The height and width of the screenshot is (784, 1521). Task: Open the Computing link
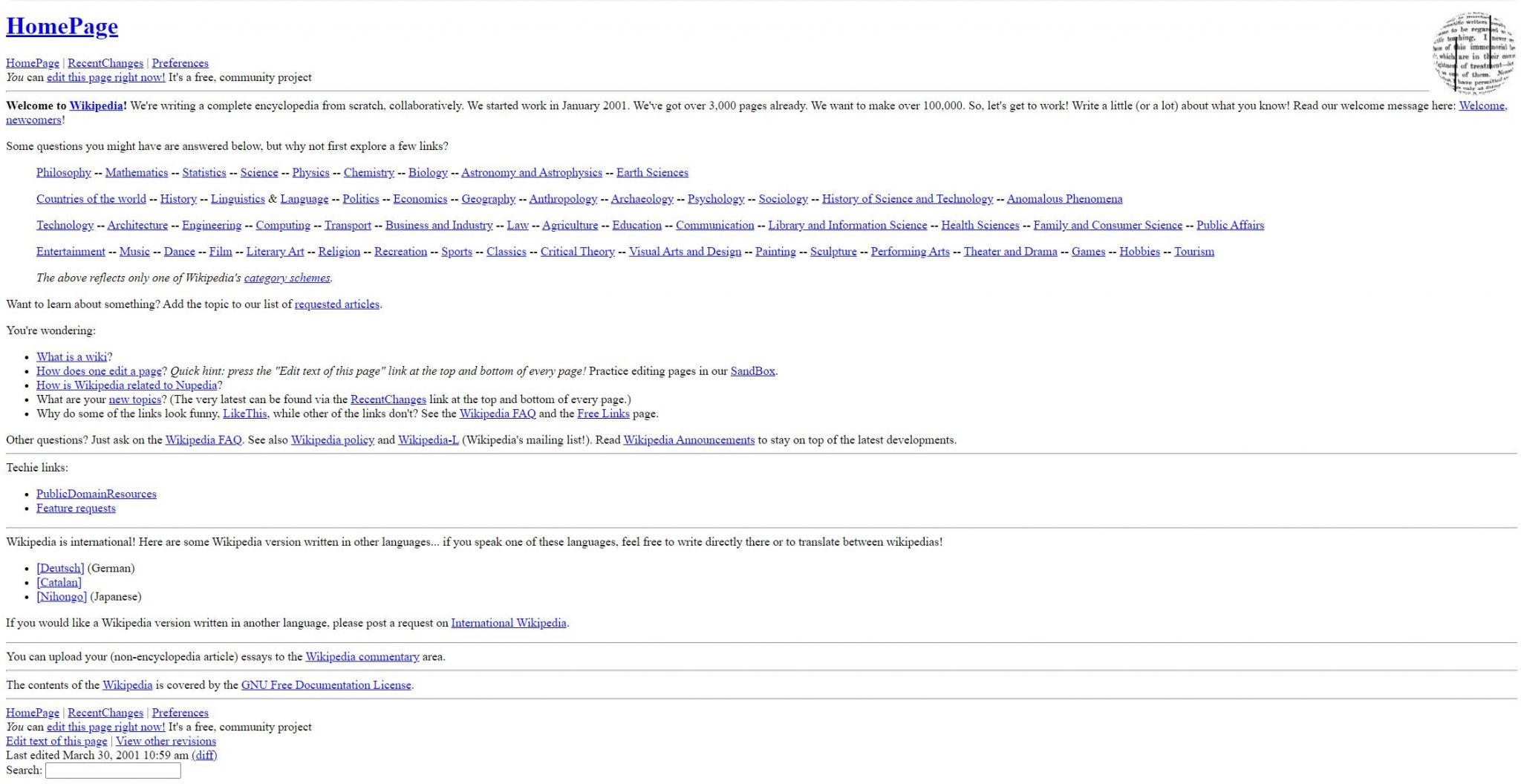pyautogui.click(x=283, y=225)
